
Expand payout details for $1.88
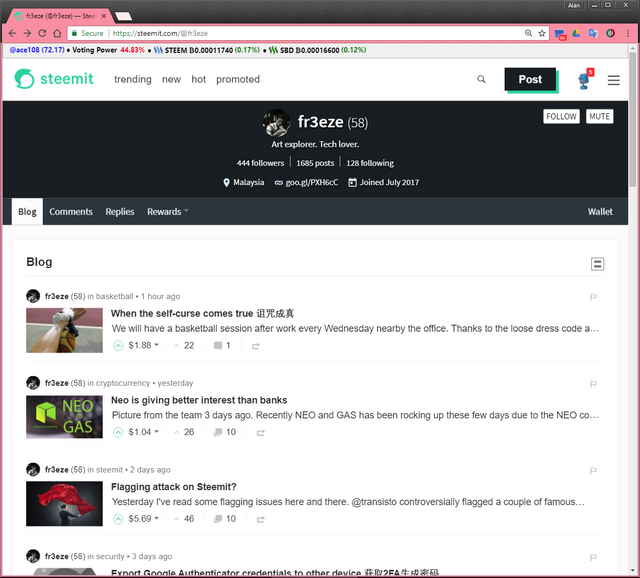(144, 345)
